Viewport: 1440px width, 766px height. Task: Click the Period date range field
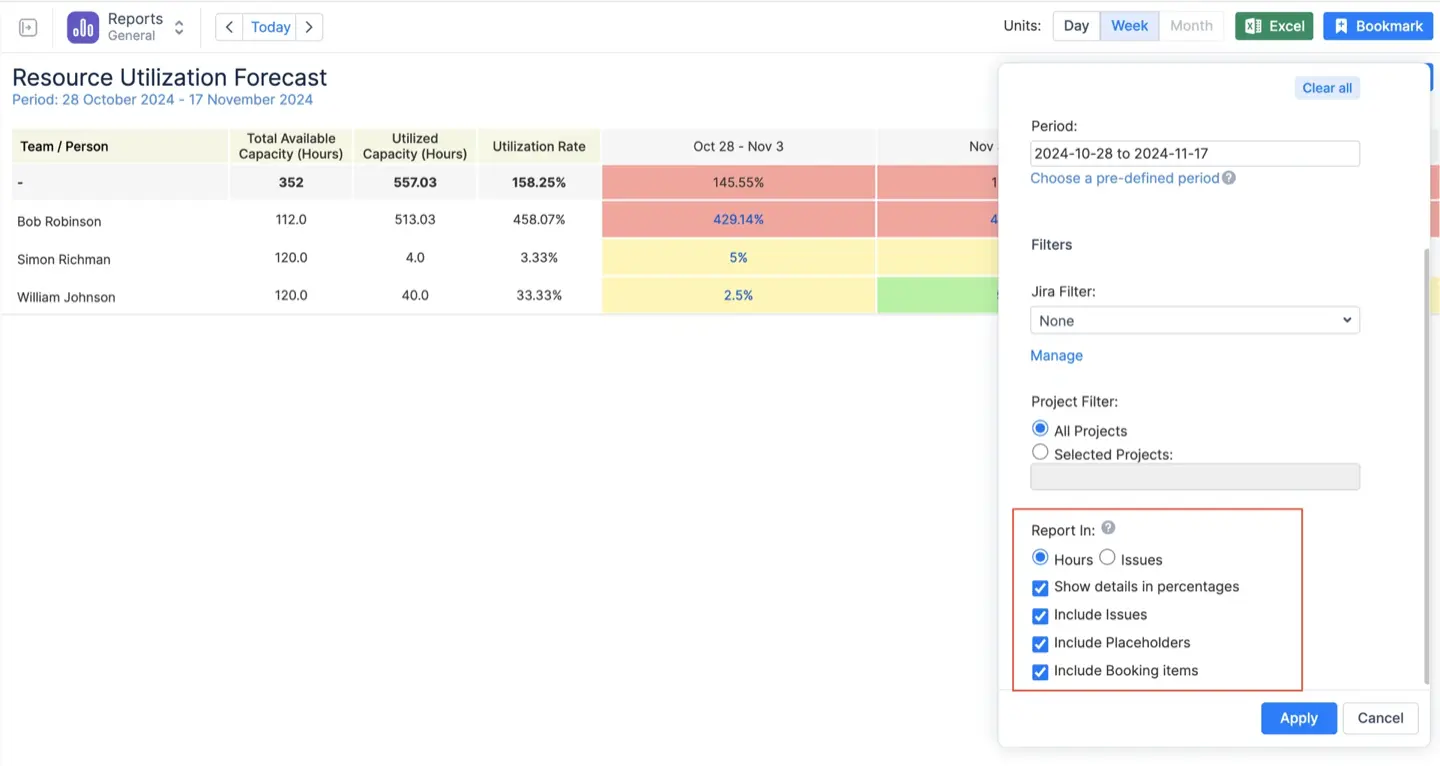[1194, 153]
